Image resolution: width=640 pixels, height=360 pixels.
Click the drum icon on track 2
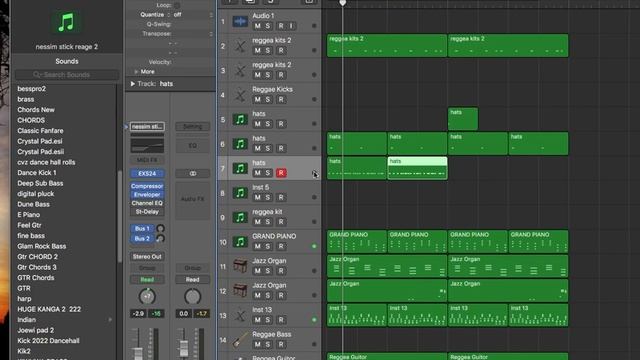[240, 46]
